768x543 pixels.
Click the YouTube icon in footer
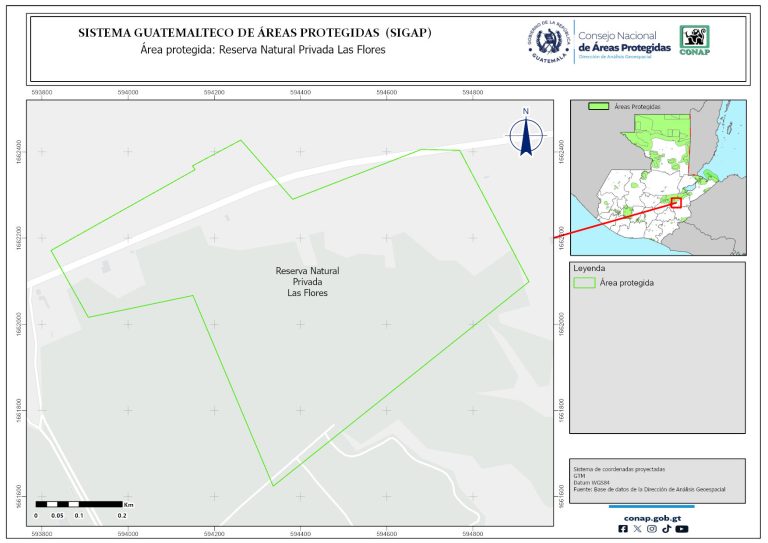point(681,529)
